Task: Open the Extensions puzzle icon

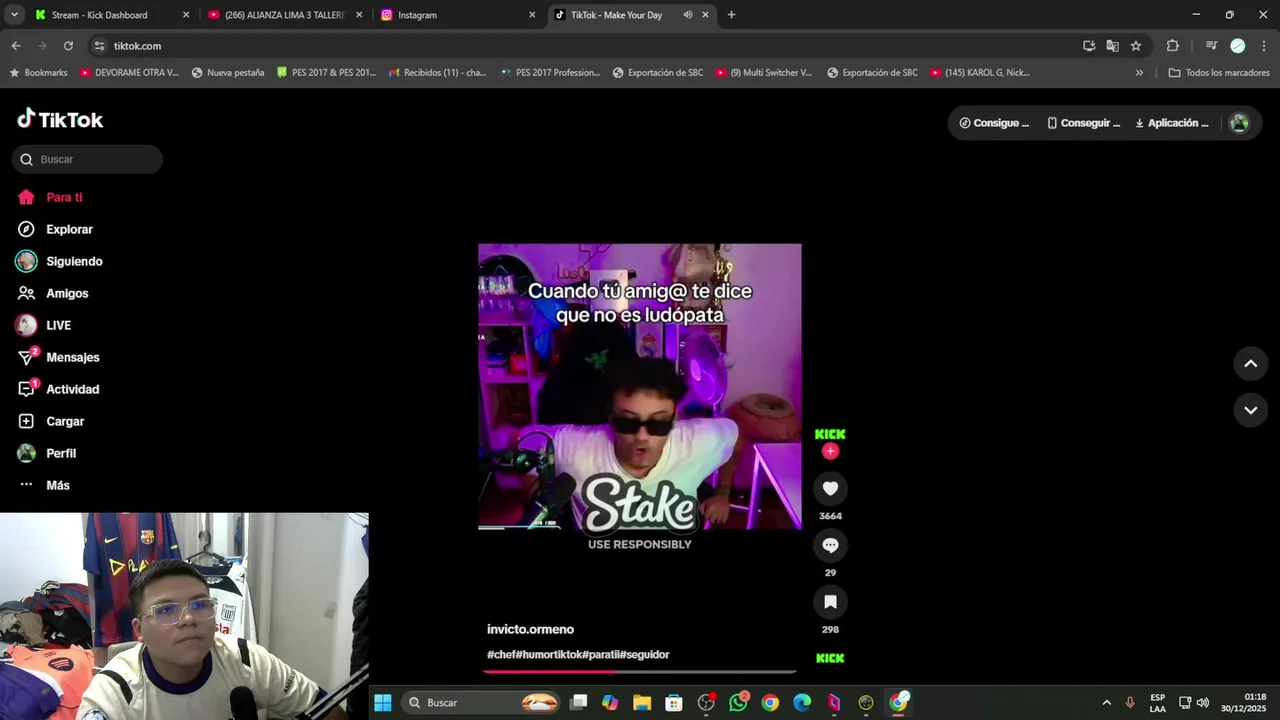Action: click(x=1173, y=46)
